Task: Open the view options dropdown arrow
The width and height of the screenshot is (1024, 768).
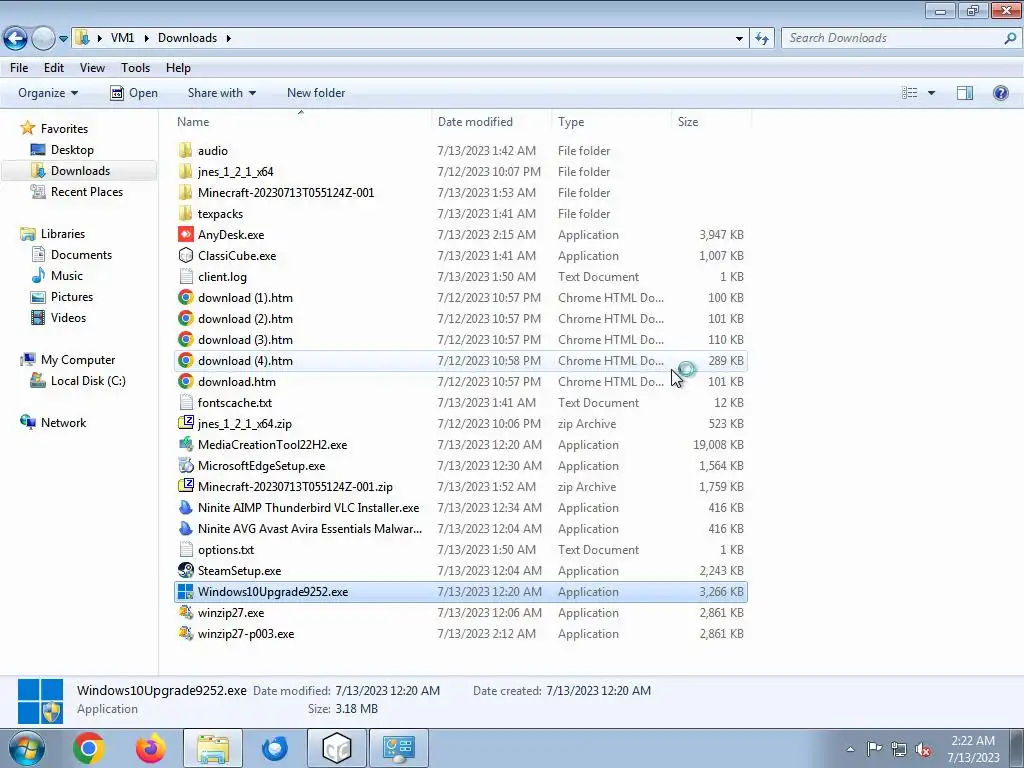Action: (x=931, y=93)
